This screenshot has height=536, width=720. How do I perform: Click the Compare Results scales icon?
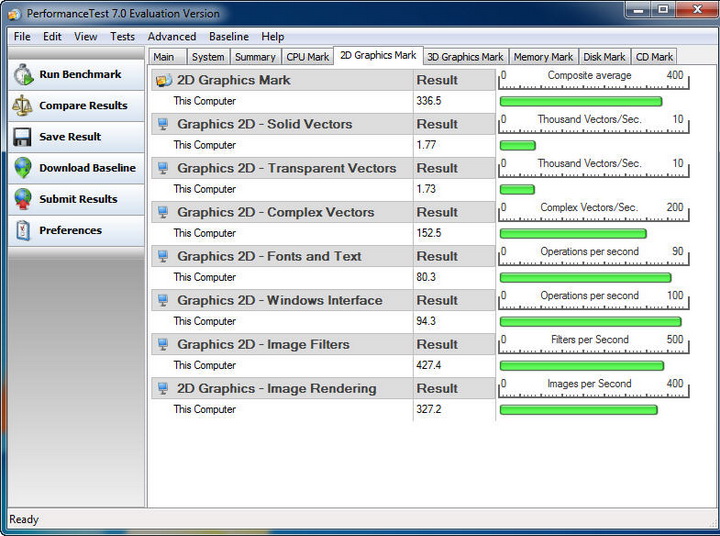point(22,106)
